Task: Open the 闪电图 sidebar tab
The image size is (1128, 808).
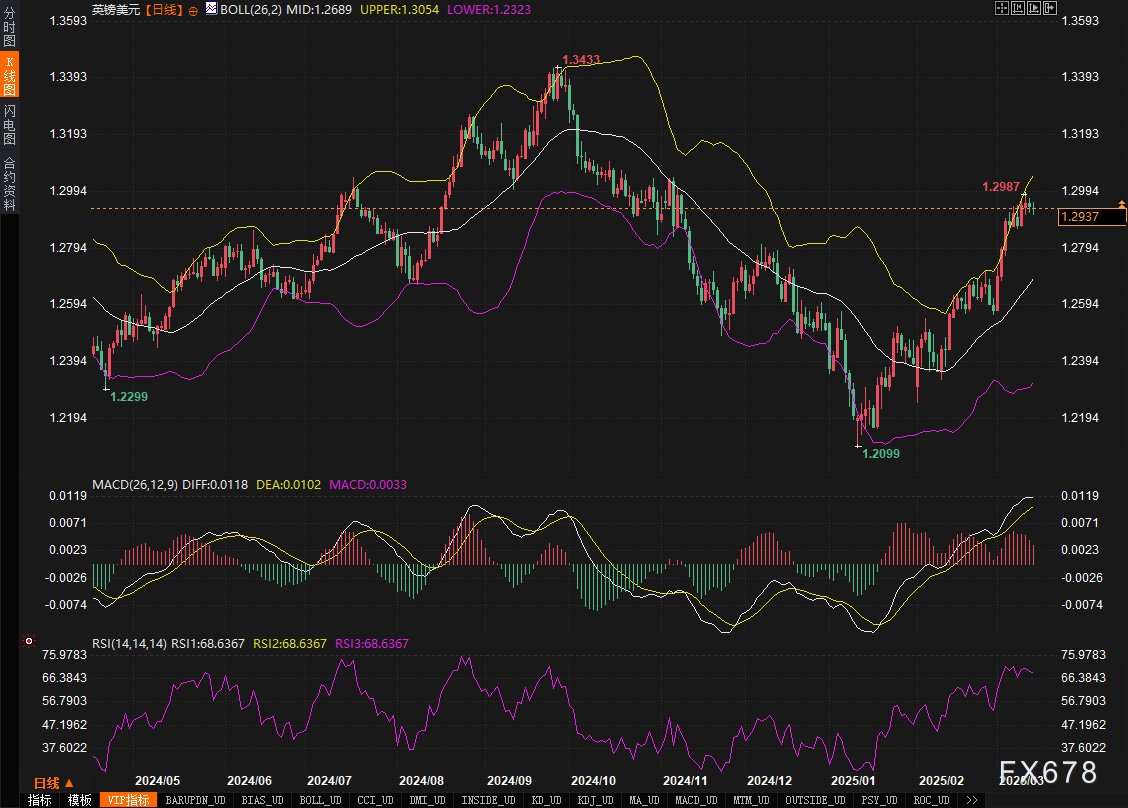Action: tap(9, 123)
